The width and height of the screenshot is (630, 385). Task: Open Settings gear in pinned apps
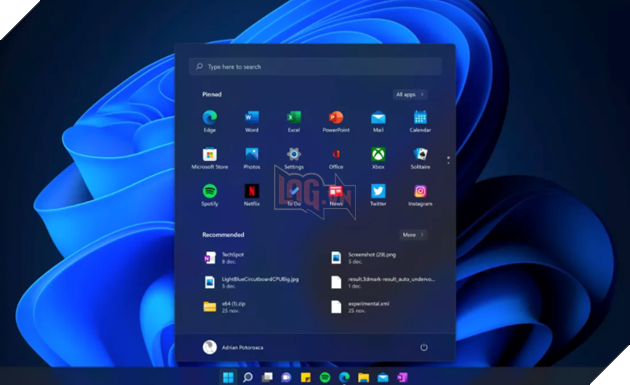click(x=294, y=158)
